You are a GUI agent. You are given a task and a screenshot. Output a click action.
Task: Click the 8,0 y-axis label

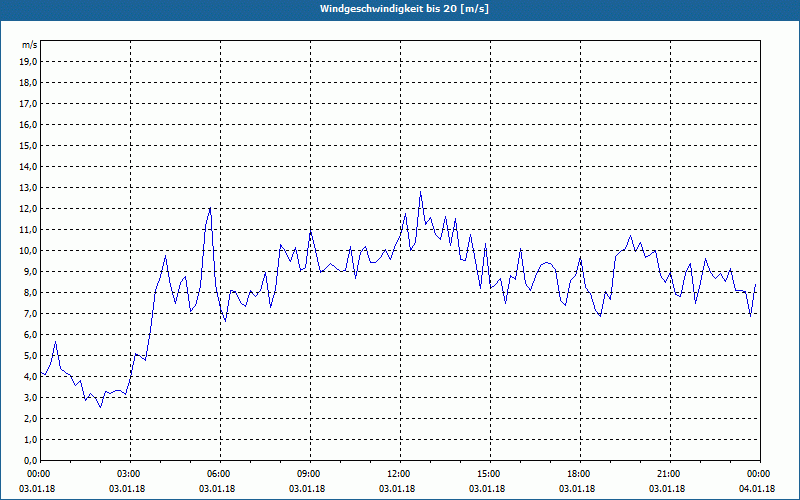click(30, 293)
